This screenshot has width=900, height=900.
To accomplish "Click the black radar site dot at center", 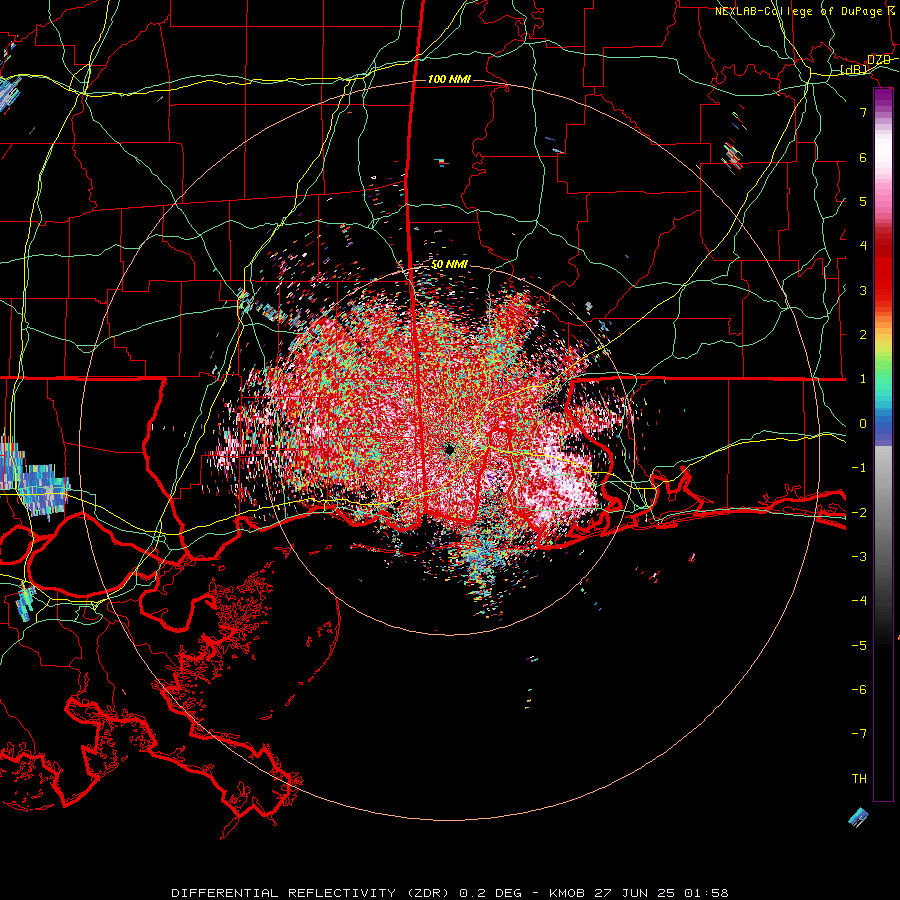I will point(449,449).
